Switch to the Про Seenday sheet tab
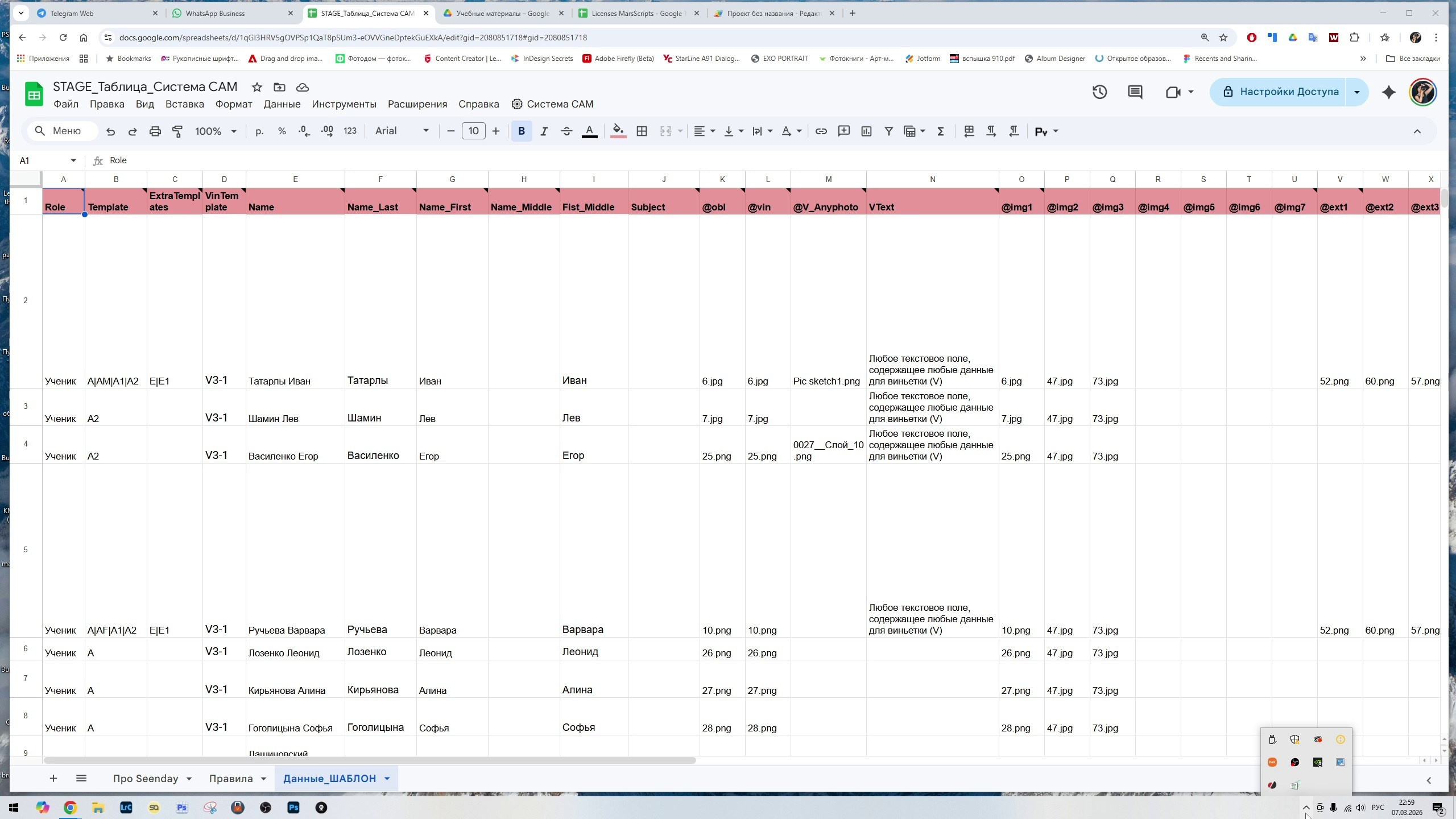Viewport: 1456px width, 819px height. pos(145,779)
